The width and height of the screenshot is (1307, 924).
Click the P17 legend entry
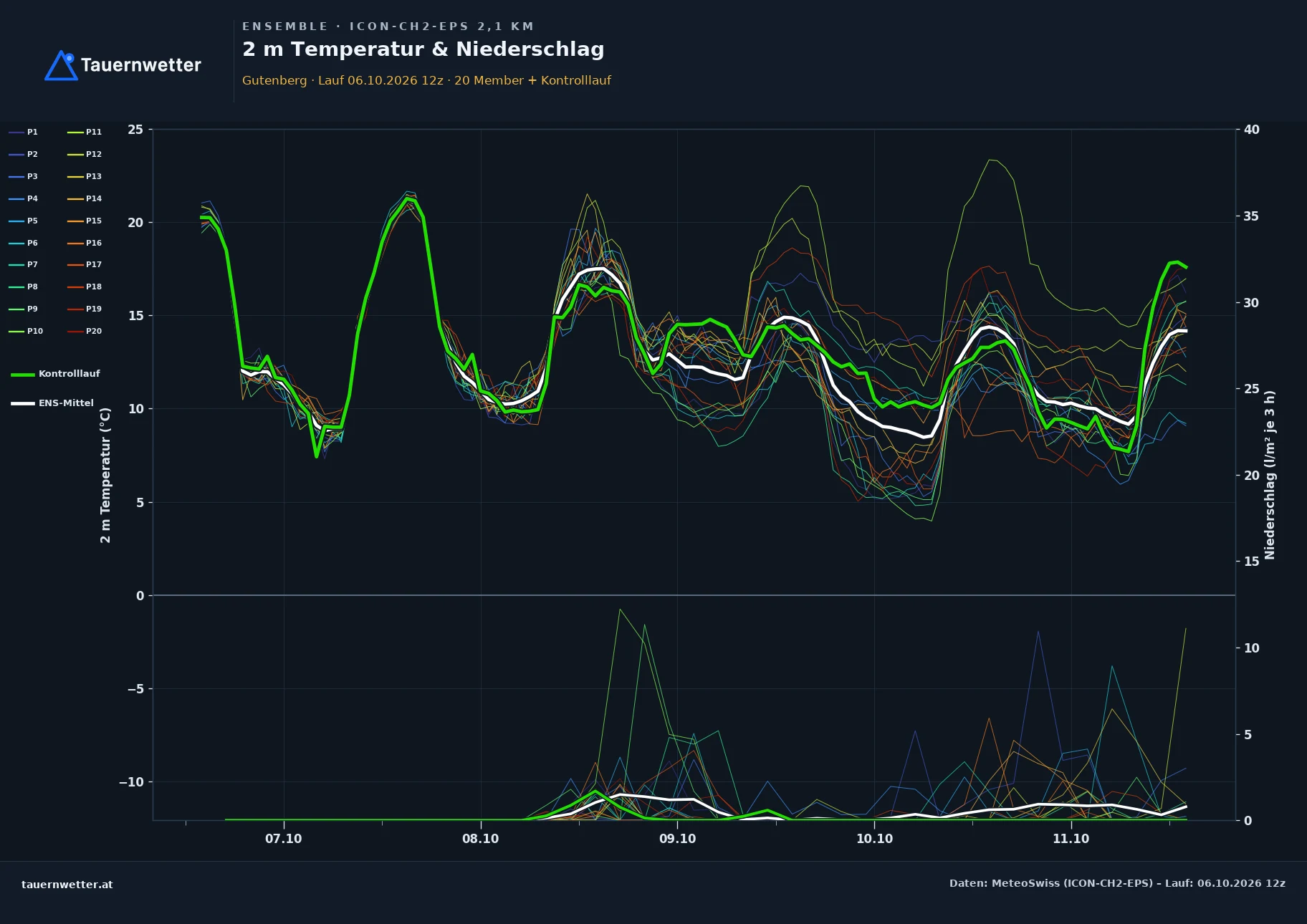pos(85,264)
